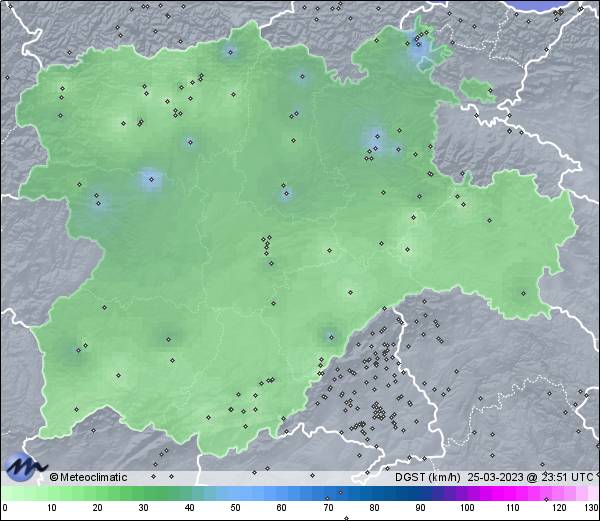600x521 pixels.
Task: Click the blue hotspot in the south-center
Action: click(x=328, y=335)
